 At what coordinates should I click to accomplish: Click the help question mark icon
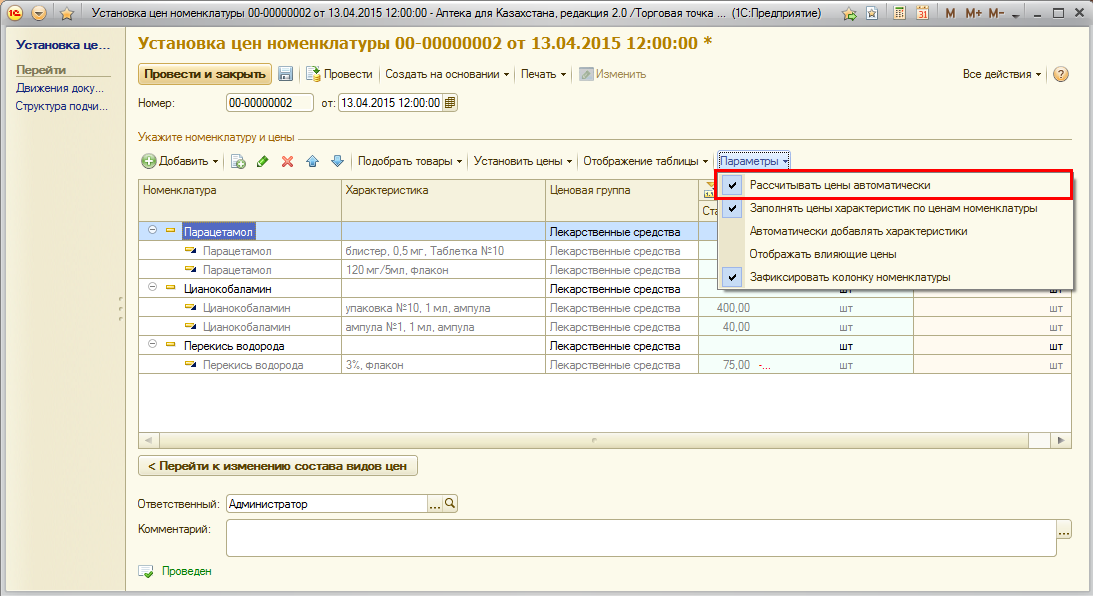pyautogui.click(x=1061, y=74)
